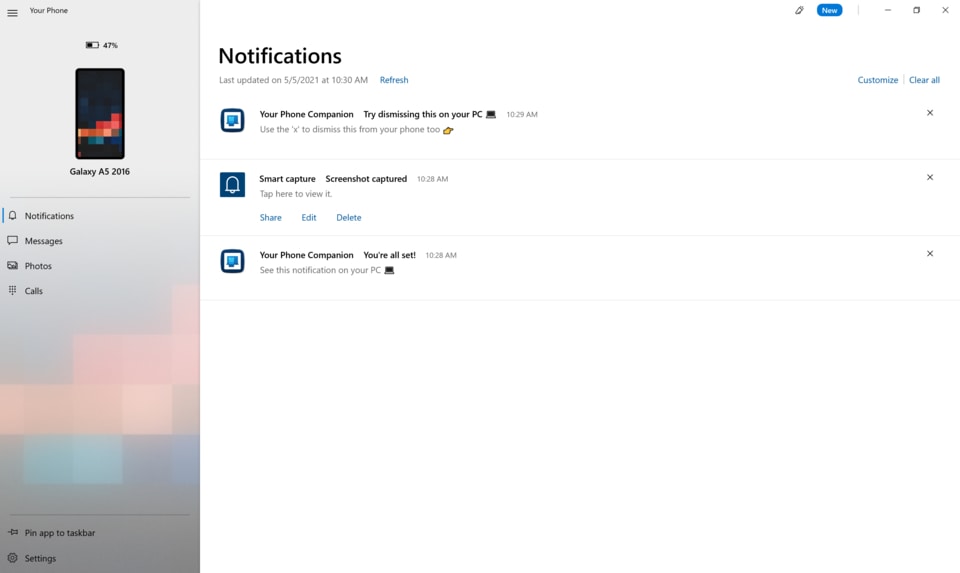Click the blue New badge
Viewport: 960px width, 573px height.
pos(829,10)
